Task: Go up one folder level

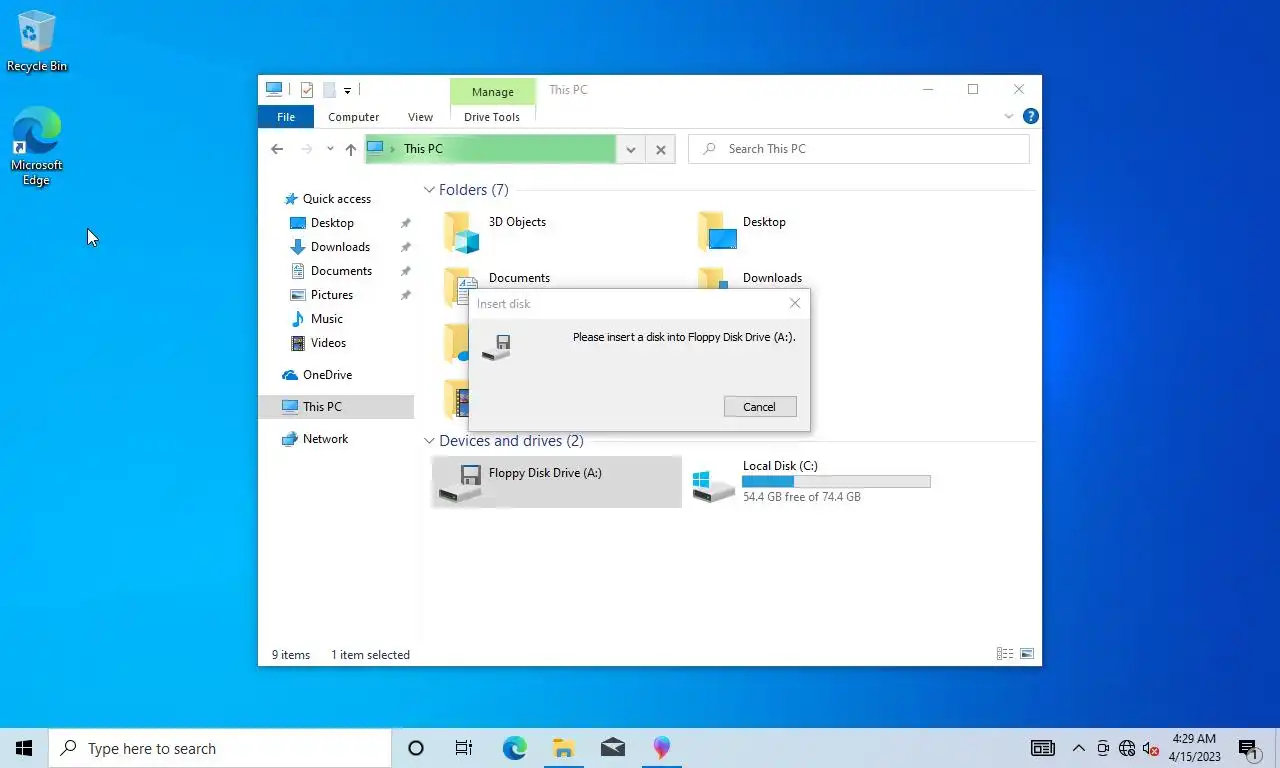Action: pyautogui.click(x=350, y=149)
